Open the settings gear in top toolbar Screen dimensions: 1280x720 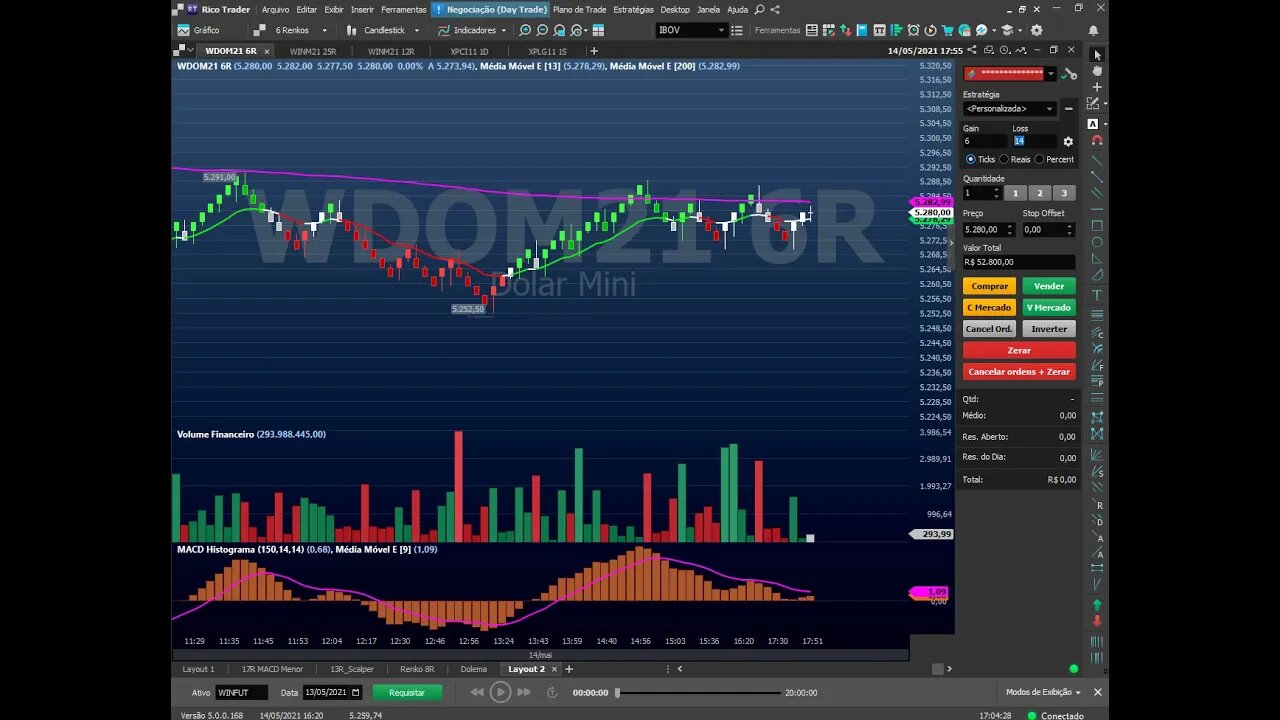(x=1036, y=30)
